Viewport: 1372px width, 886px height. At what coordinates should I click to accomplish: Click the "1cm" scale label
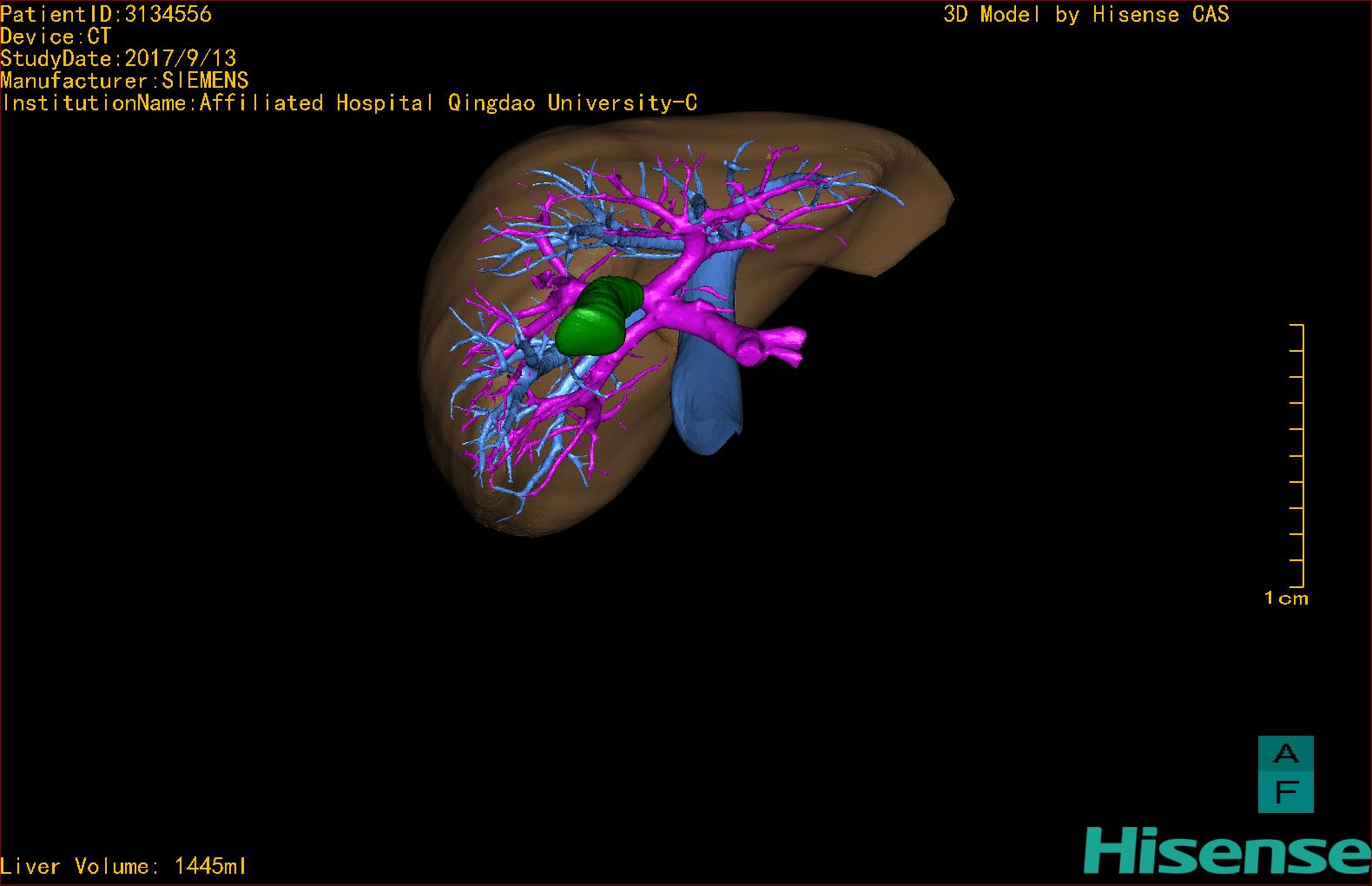[x=1286, y=598]
